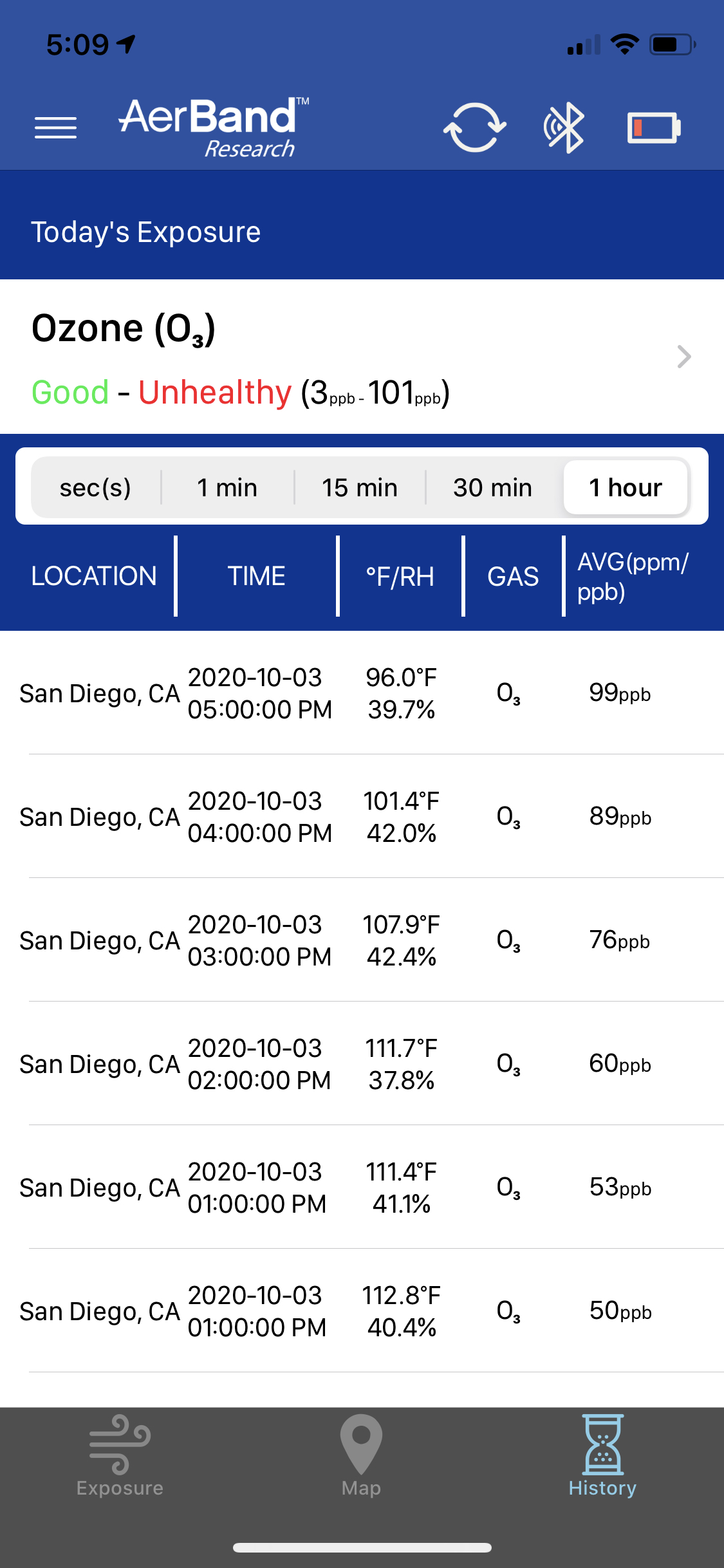The height and width of the screenshot is (1568, 724).
Task: Tap the TIME column header
Action: click(256, 576)
